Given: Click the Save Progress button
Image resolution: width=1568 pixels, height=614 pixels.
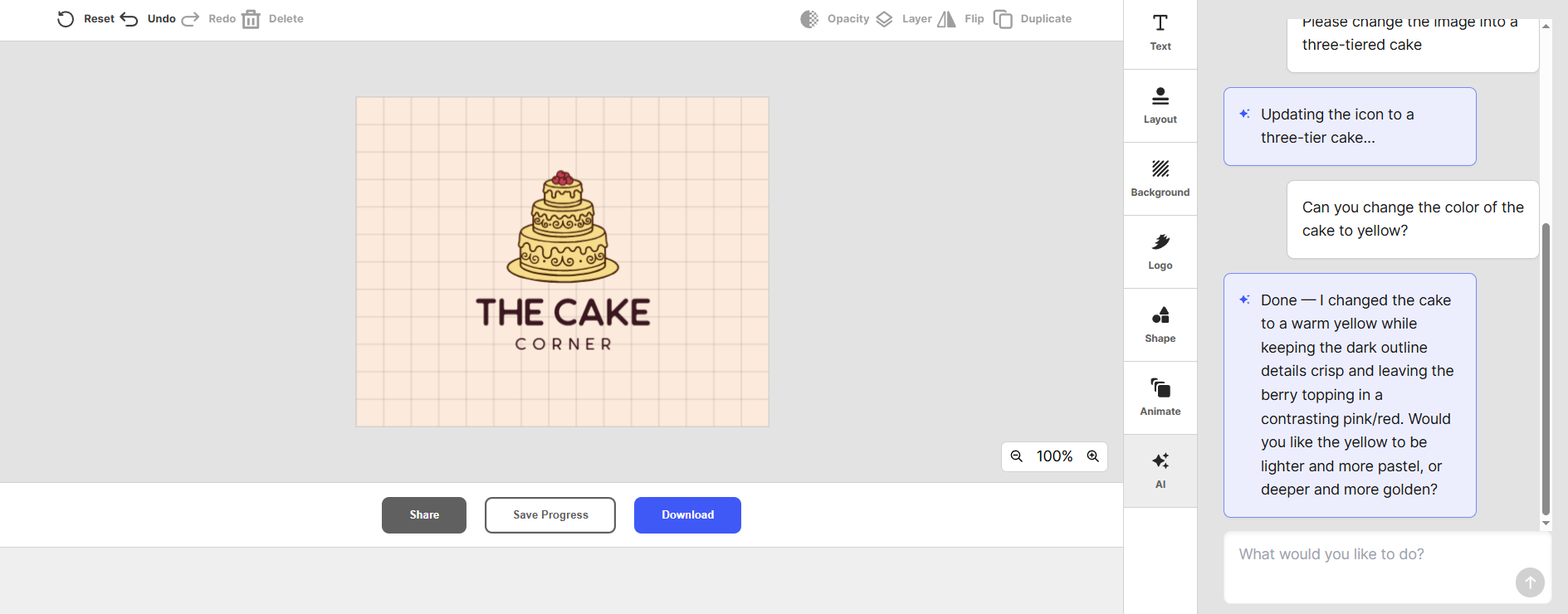Looking at the screenshot, I should (x=550, y=515).
